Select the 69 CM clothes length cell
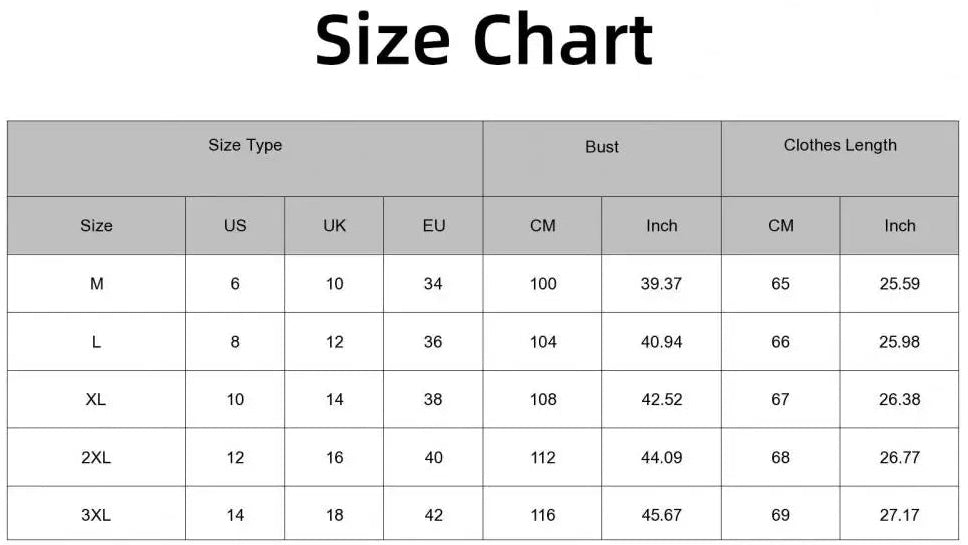968x545 pixels. pos(780,516)
